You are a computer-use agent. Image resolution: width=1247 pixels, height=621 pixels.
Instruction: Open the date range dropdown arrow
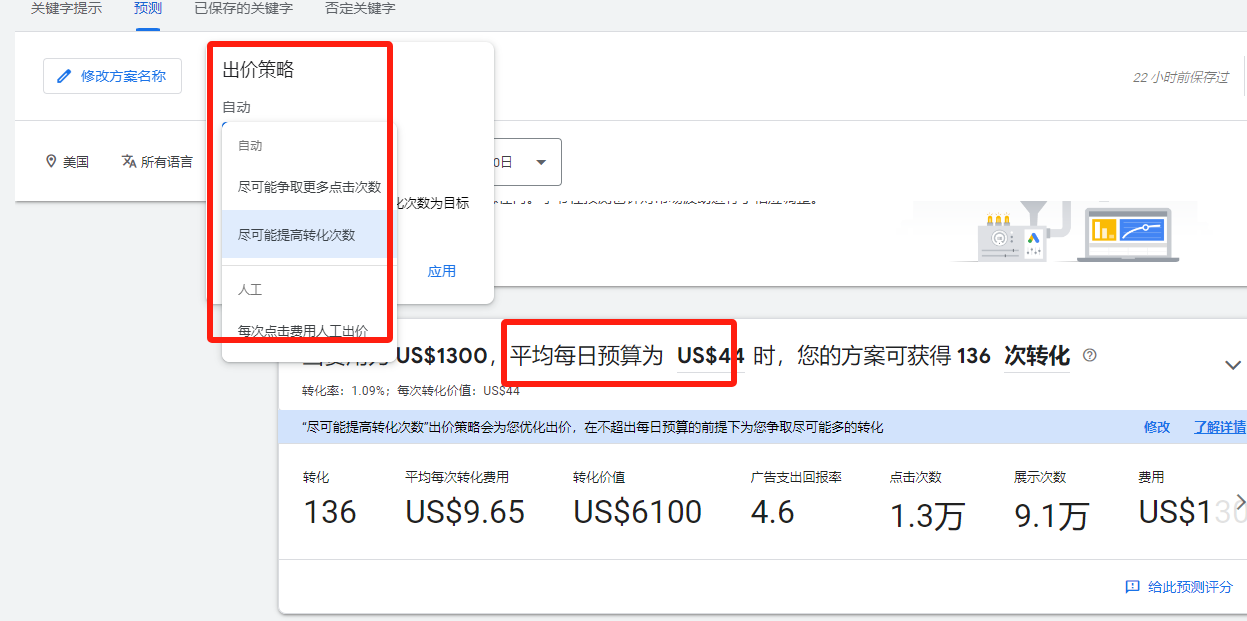coord(541,162)
